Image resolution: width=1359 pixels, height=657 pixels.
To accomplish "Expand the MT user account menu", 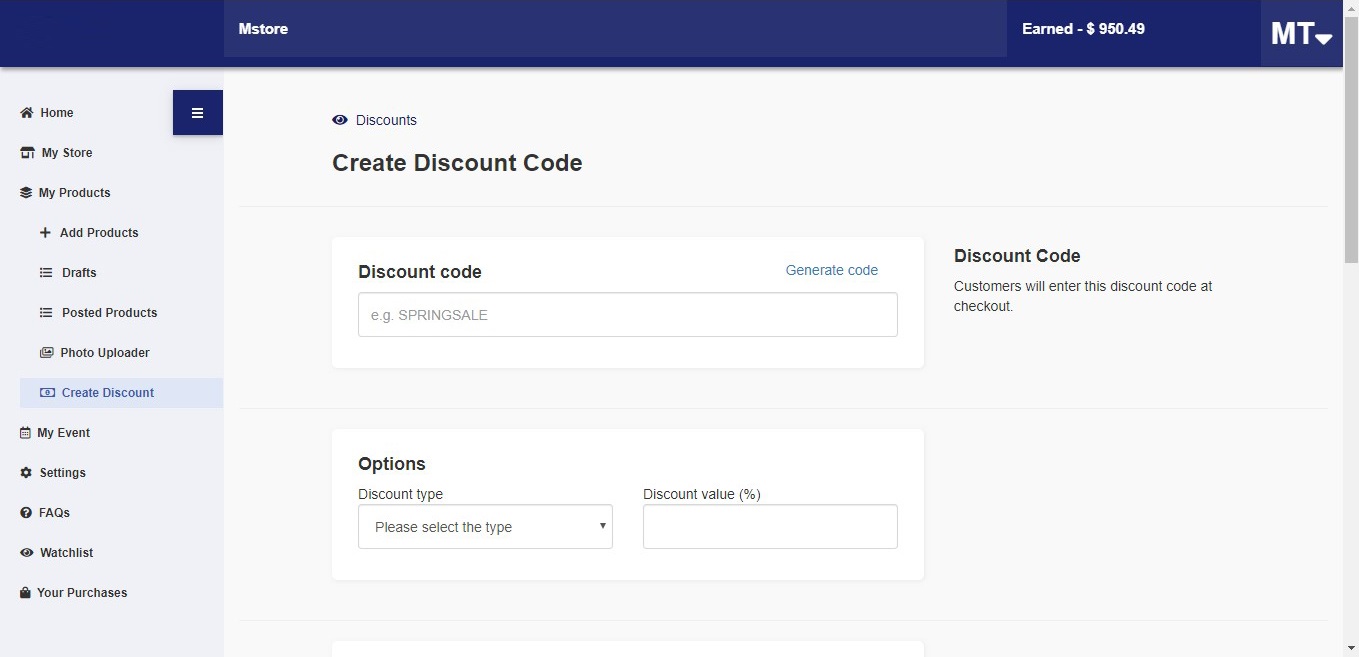I will click(x=1301, y=34).
